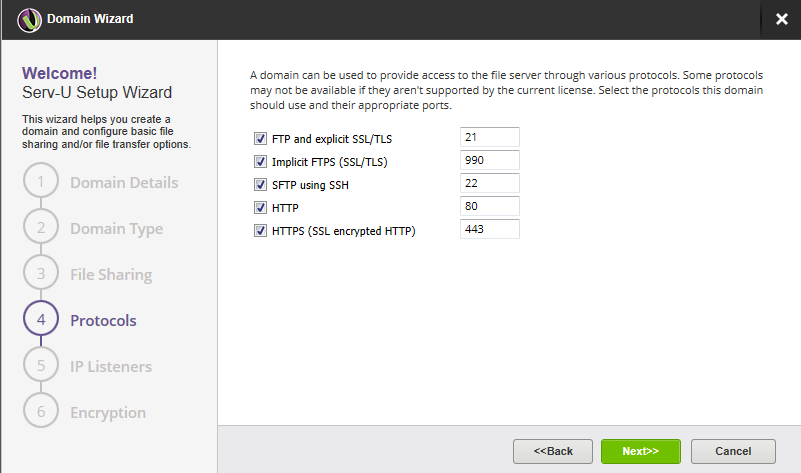Image resolution: width=801 pixels, height=473 pixels.
Task: Click the step 2 circle icon
Action: [41, 229]
